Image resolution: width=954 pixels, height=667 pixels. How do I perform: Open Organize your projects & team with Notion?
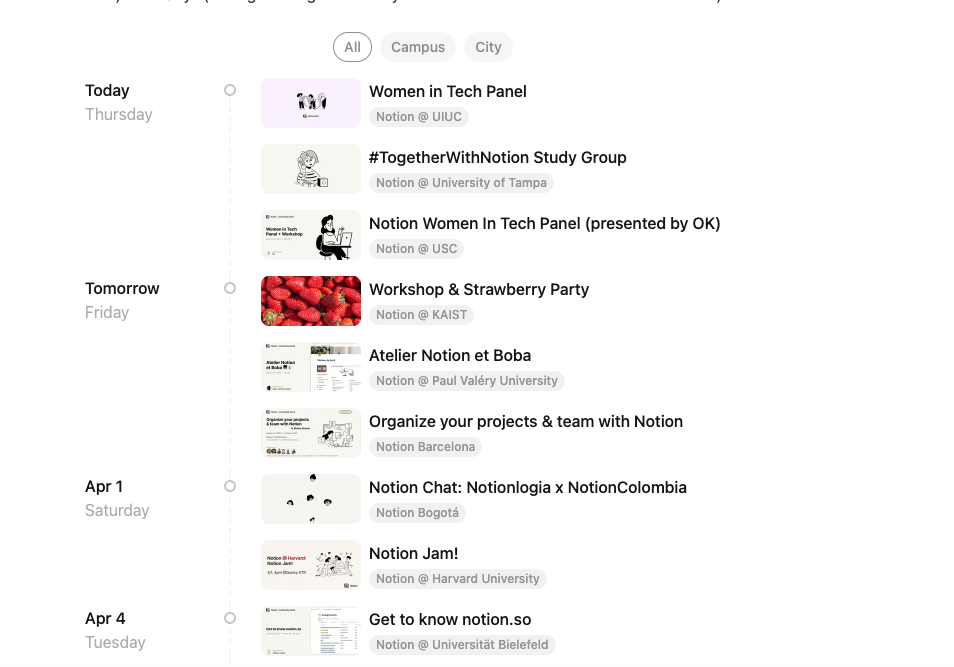click(526, 422)
